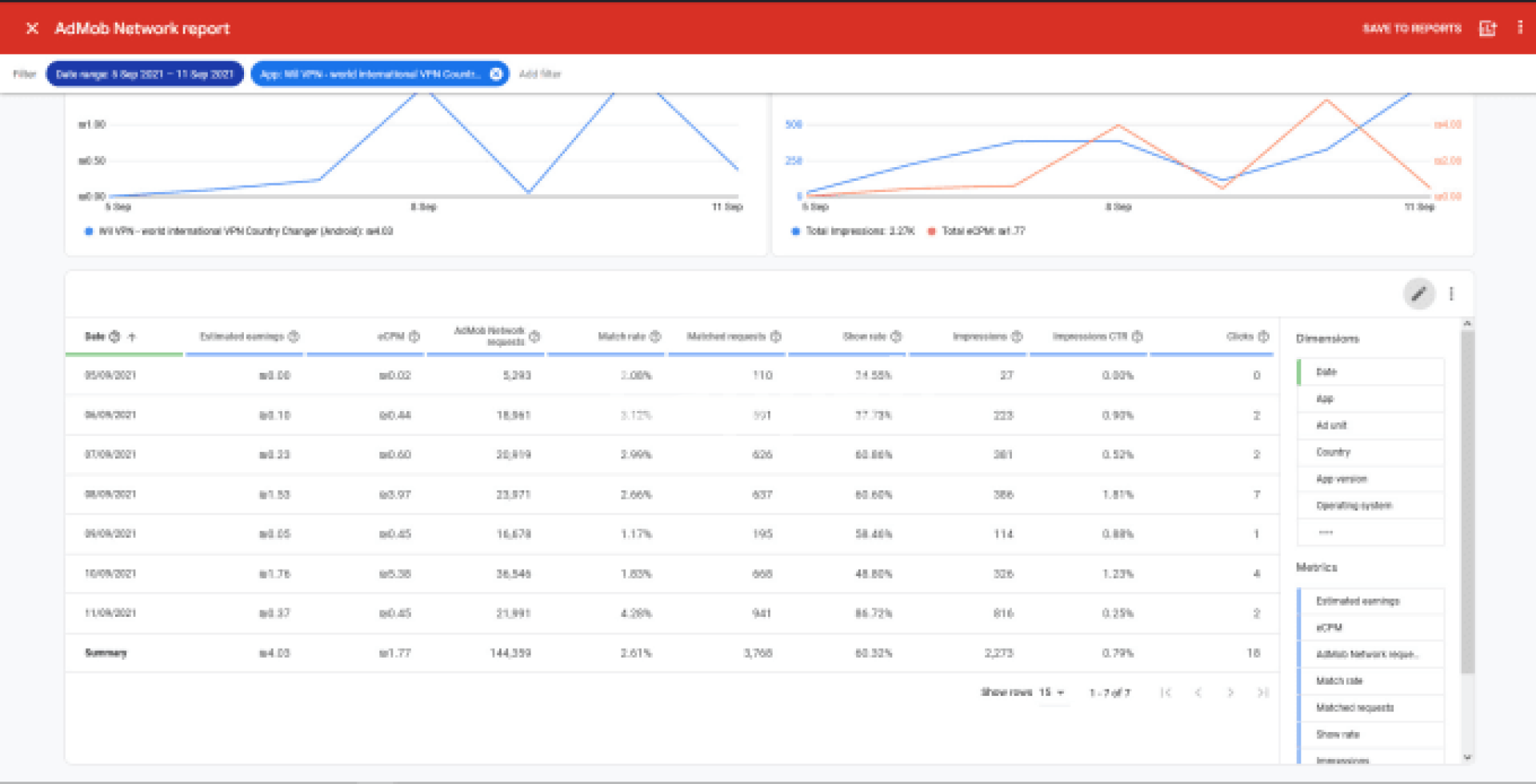This screenshot has width=1536, height=784.
Task: Click the pencil edit table icon
Action: [1418, 294]
